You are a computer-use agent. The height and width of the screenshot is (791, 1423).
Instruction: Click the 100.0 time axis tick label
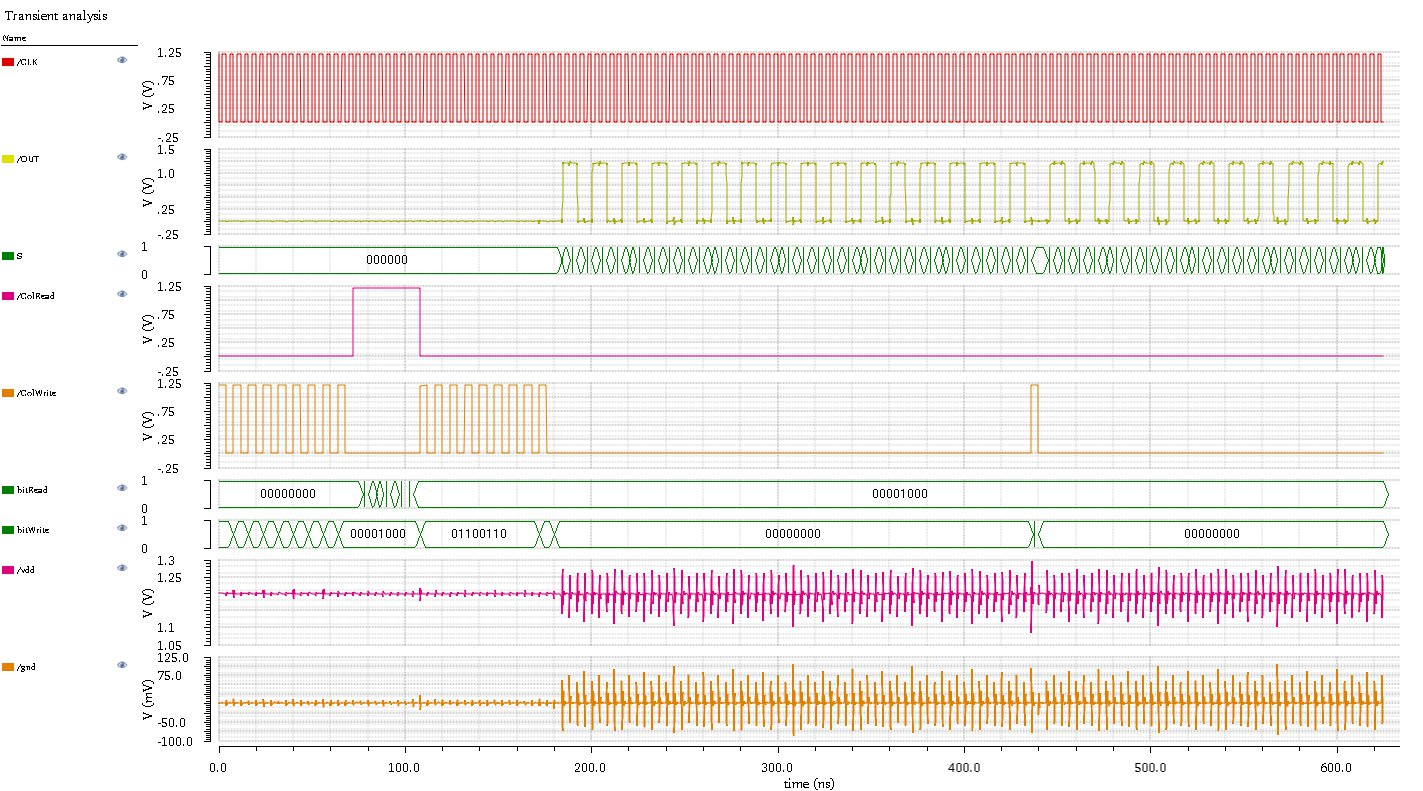(404, 768)
